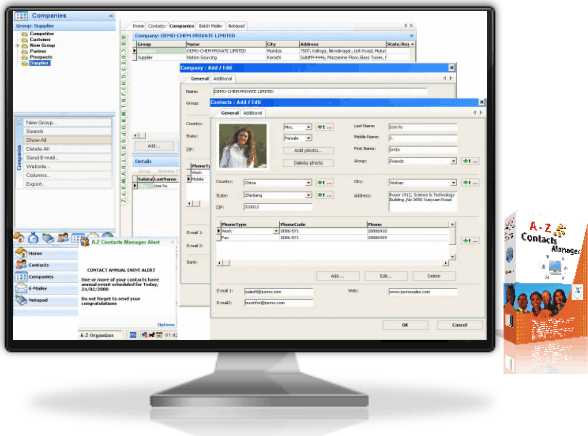Click green plus button beside State field

(x=324, y=195)
